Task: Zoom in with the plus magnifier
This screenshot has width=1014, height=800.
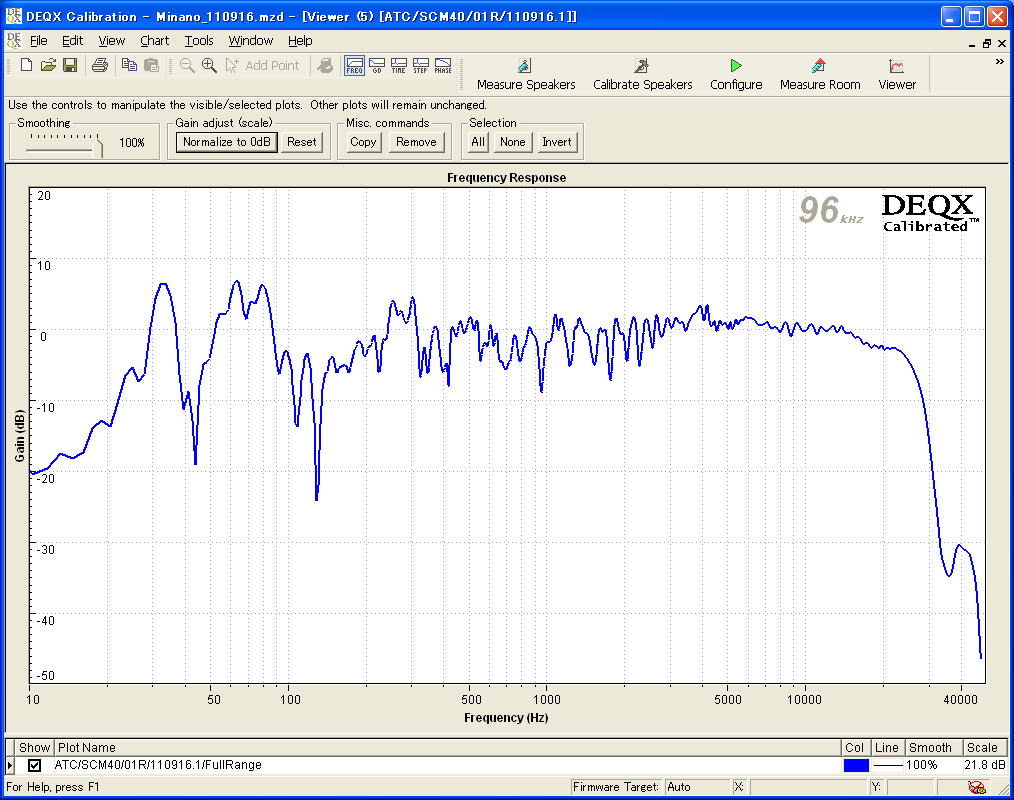Action: click(209, 65)
